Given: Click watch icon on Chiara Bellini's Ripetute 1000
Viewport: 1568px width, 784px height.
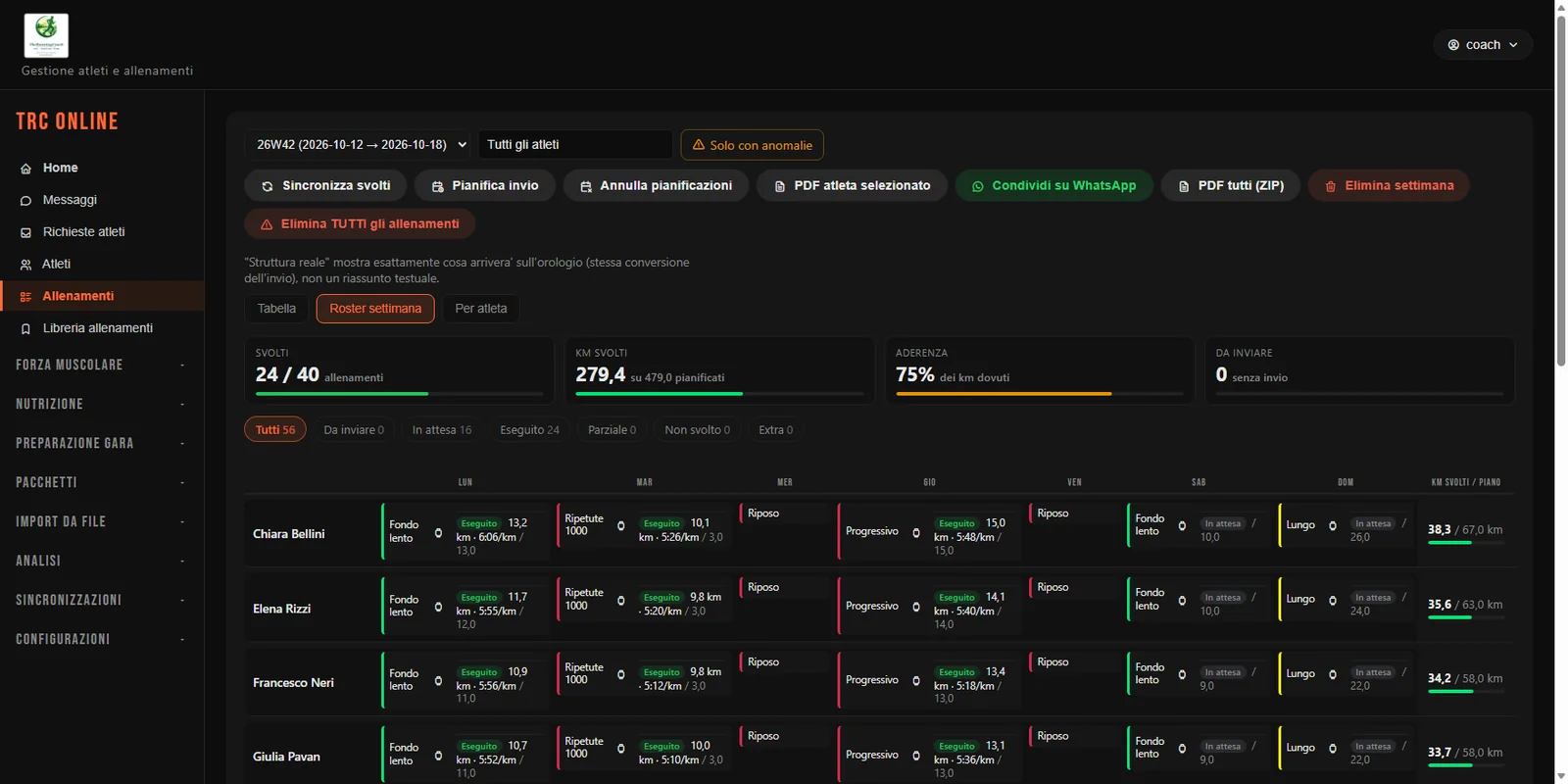Looking at the screenshot, I should tap(620, 526).
